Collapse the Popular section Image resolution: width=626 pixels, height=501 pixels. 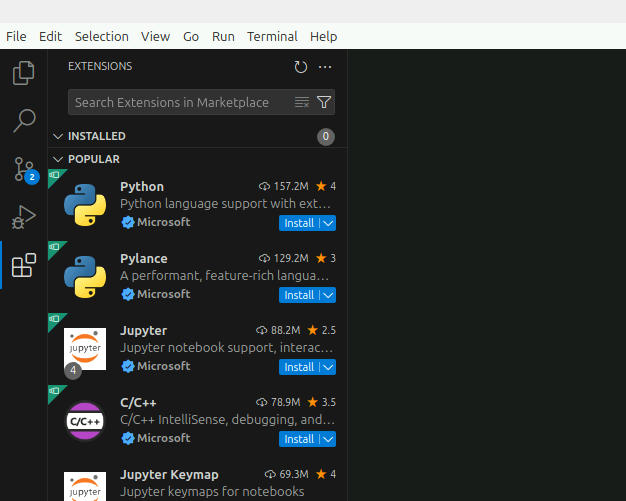(x=58, y=159)
